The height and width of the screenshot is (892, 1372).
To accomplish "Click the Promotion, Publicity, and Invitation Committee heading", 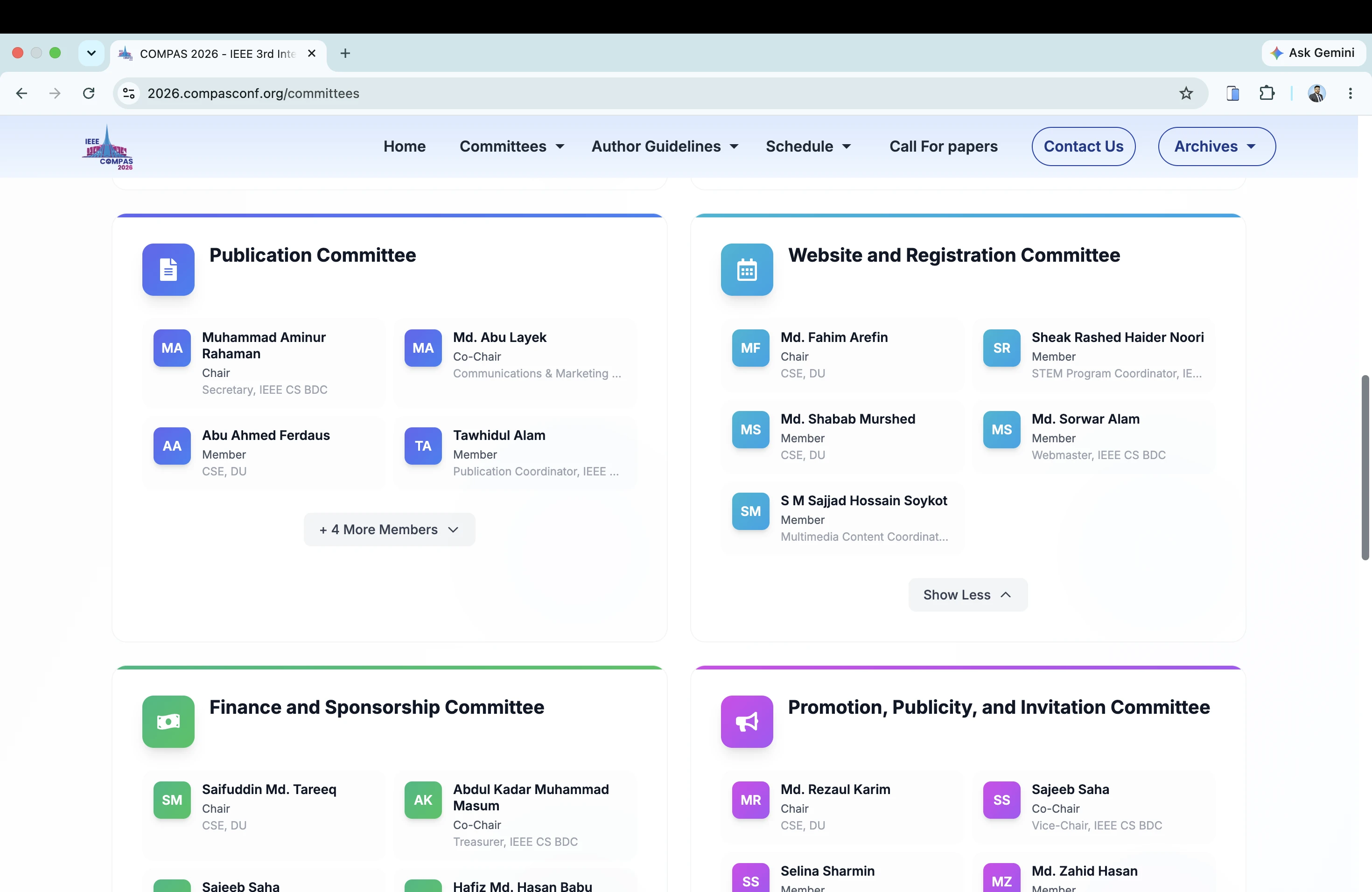I will point(999,707).
